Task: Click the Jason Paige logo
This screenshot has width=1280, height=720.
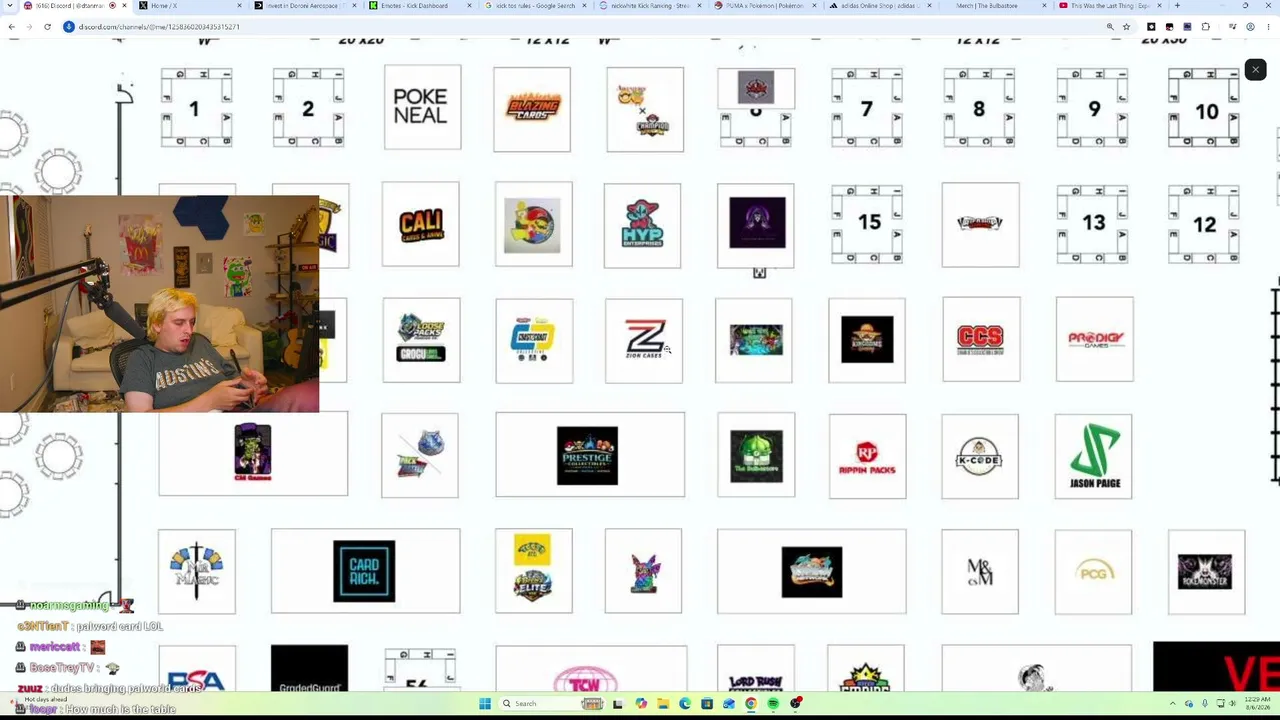Action: click(1094, 456)
